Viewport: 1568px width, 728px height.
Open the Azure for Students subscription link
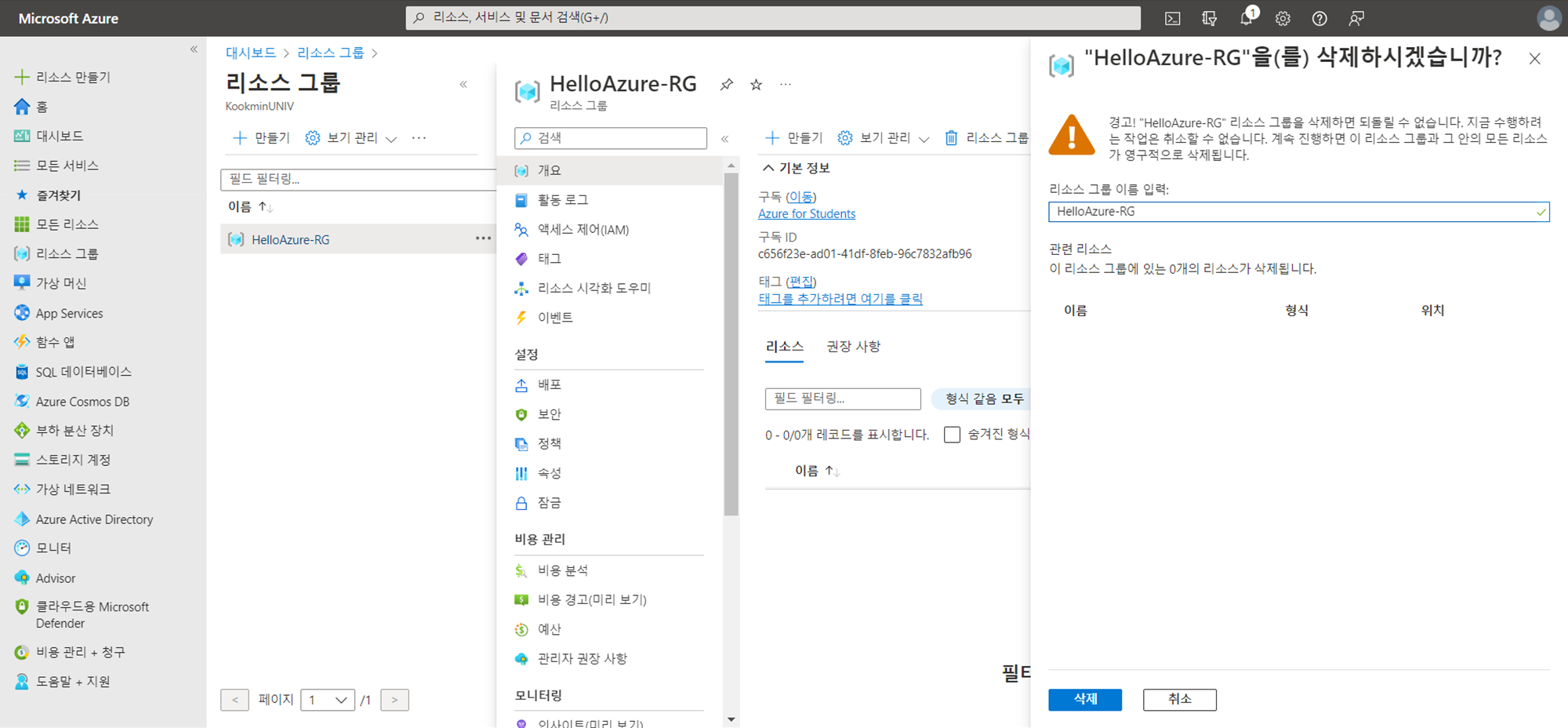pos(807,214)
